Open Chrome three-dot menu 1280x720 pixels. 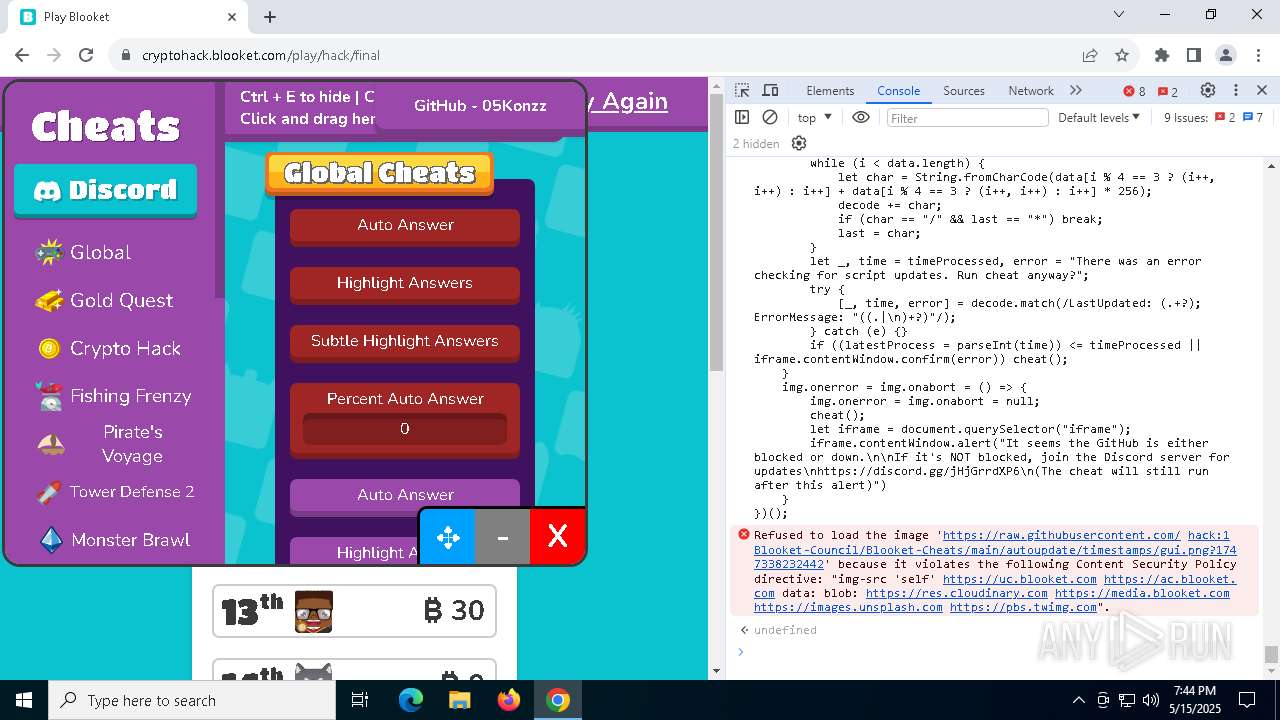pos(1258,55)
